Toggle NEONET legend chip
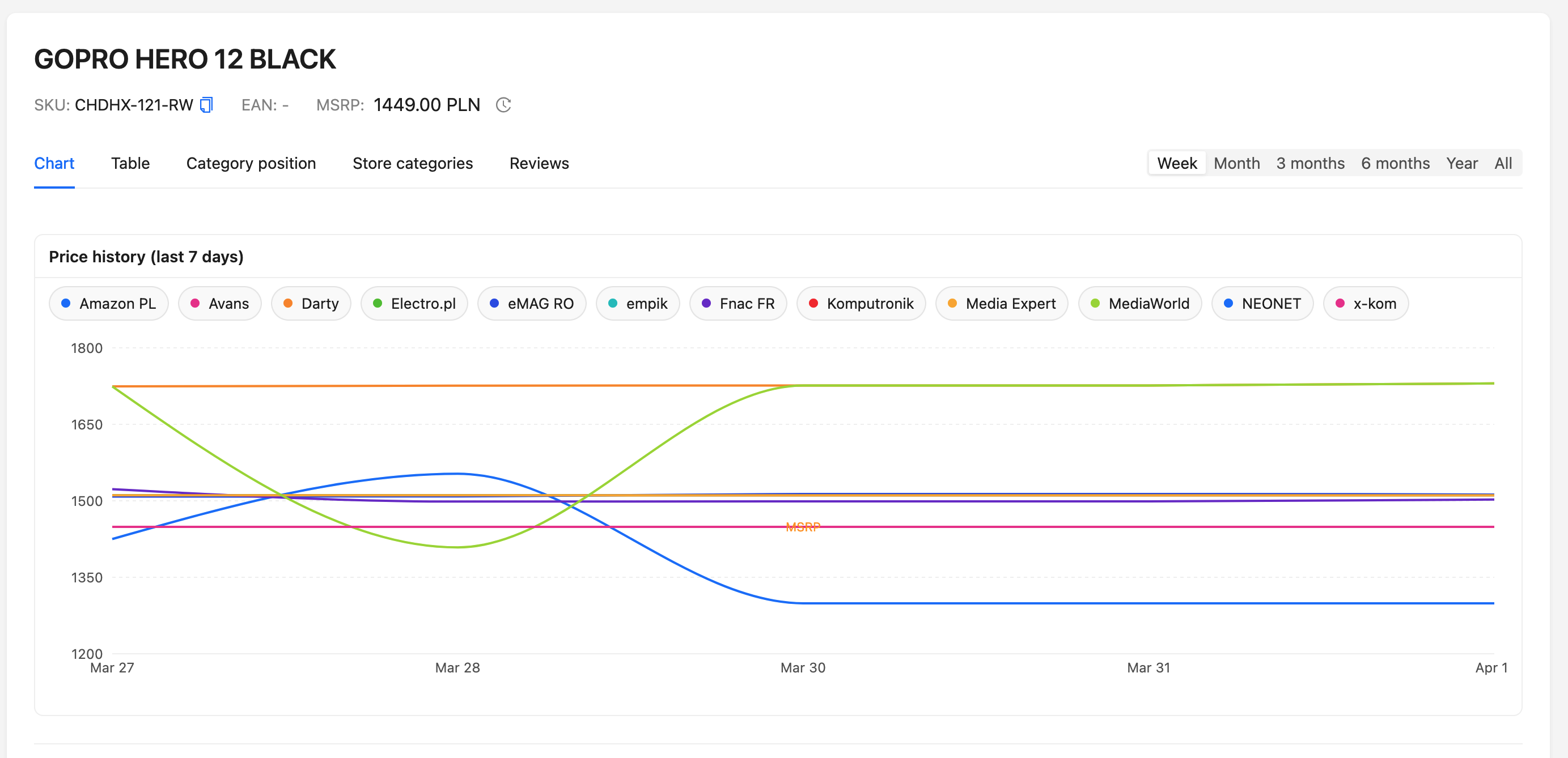1568x758 pixels. click(x=1262, y=304)
